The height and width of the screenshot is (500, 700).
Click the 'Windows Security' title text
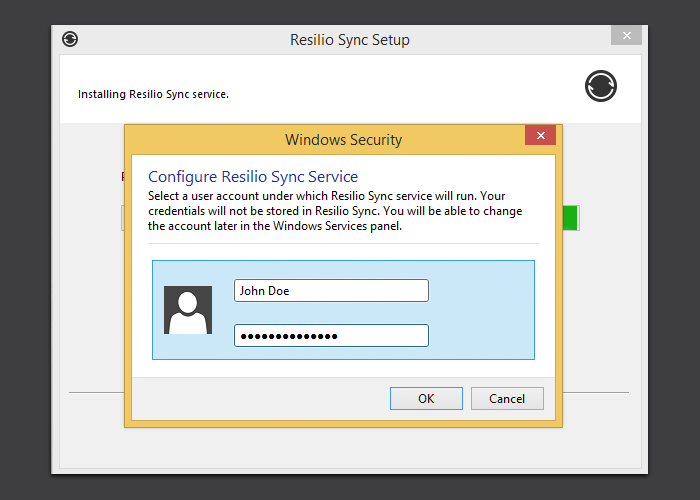tap(343, 140)
